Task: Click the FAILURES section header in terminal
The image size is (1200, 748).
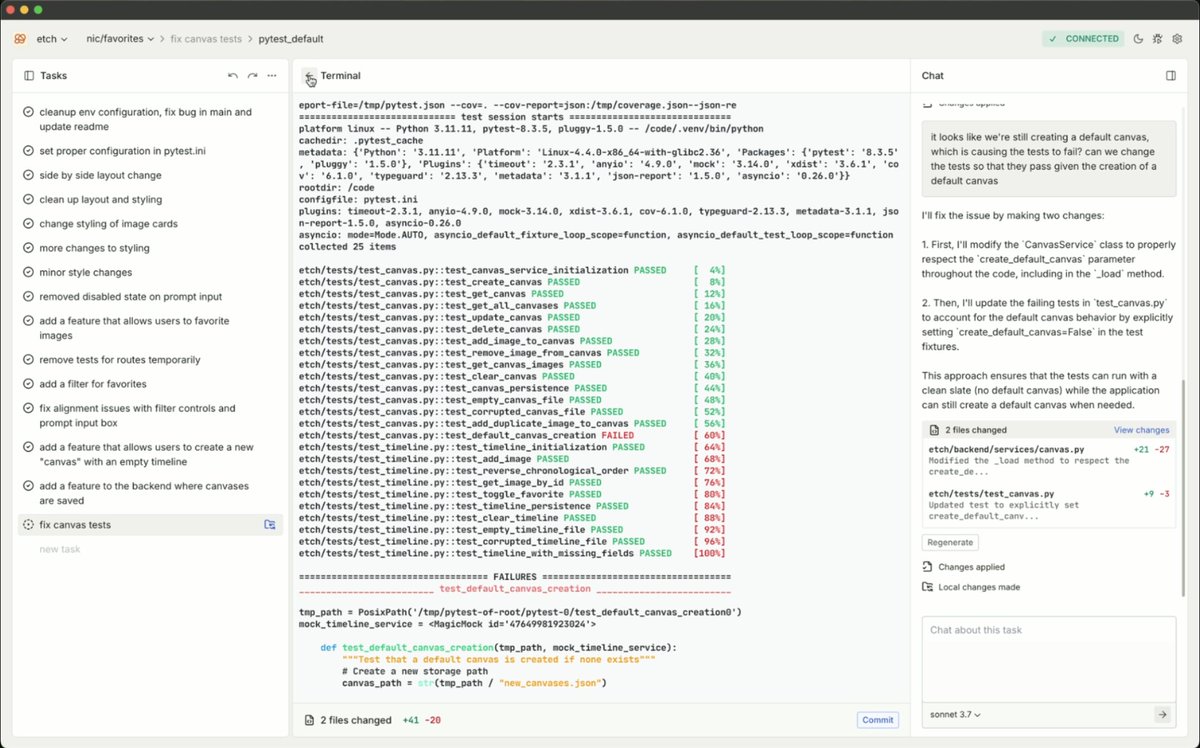Action: pos(515,577)
